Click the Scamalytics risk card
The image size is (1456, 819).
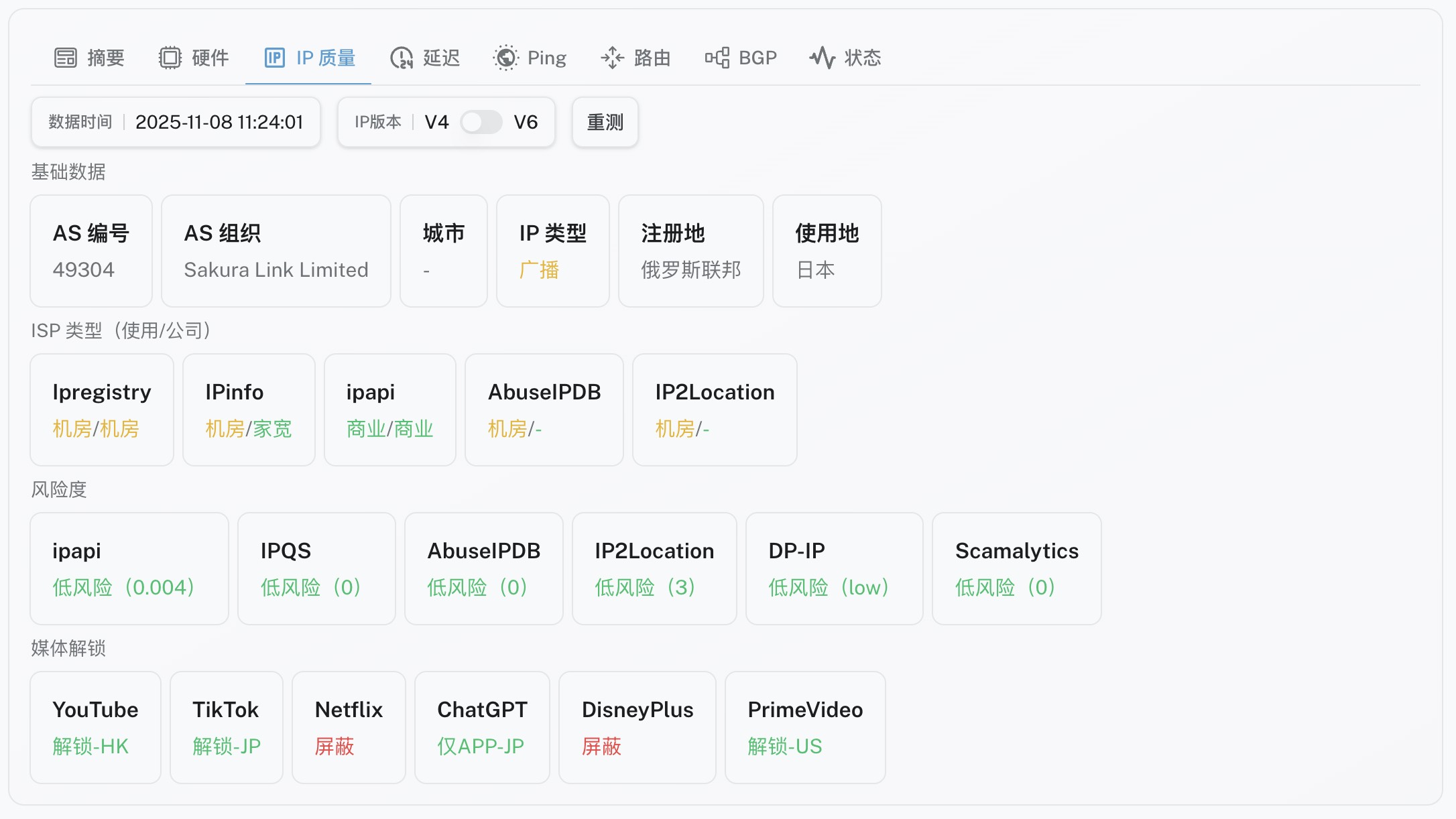tap(1016, 568)
